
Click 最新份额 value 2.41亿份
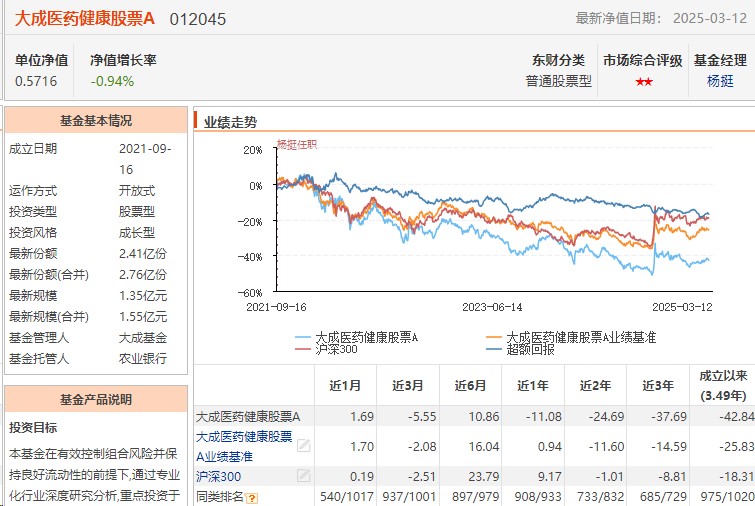[143, 253]
